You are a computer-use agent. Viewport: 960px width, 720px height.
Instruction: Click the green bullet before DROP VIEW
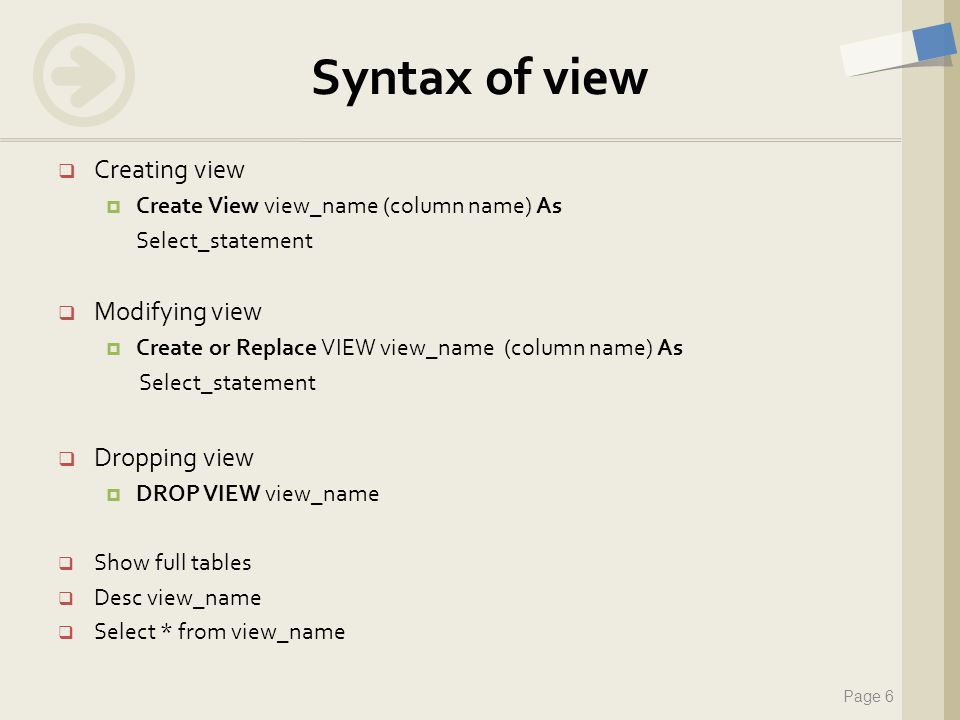pyautogui.click(x=113, y=495)
